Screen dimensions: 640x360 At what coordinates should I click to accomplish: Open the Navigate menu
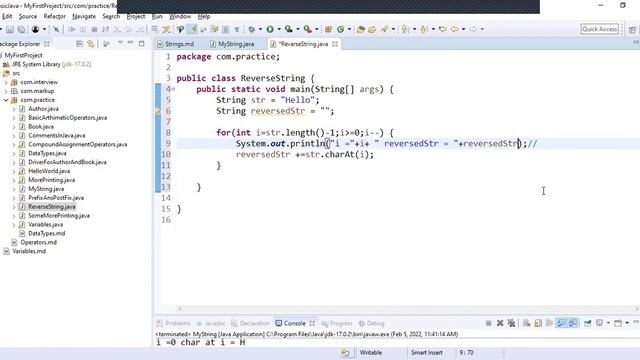click(x=84, y=16)
